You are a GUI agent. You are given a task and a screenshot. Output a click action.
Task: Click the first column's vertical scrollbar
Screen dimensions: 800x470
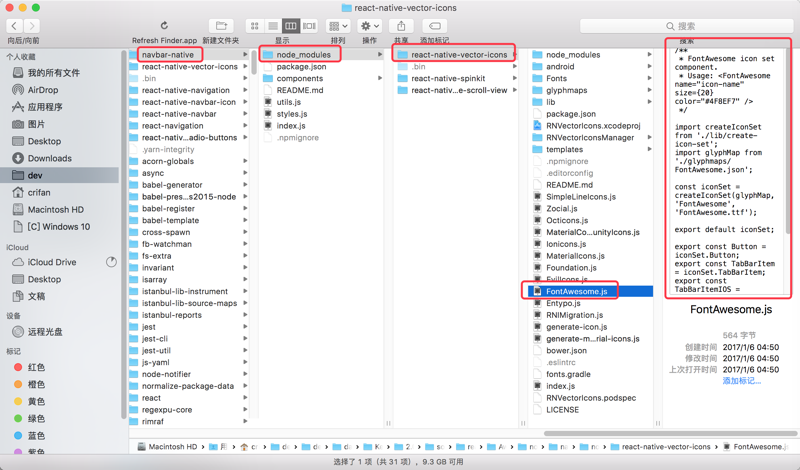click(254, 62)
